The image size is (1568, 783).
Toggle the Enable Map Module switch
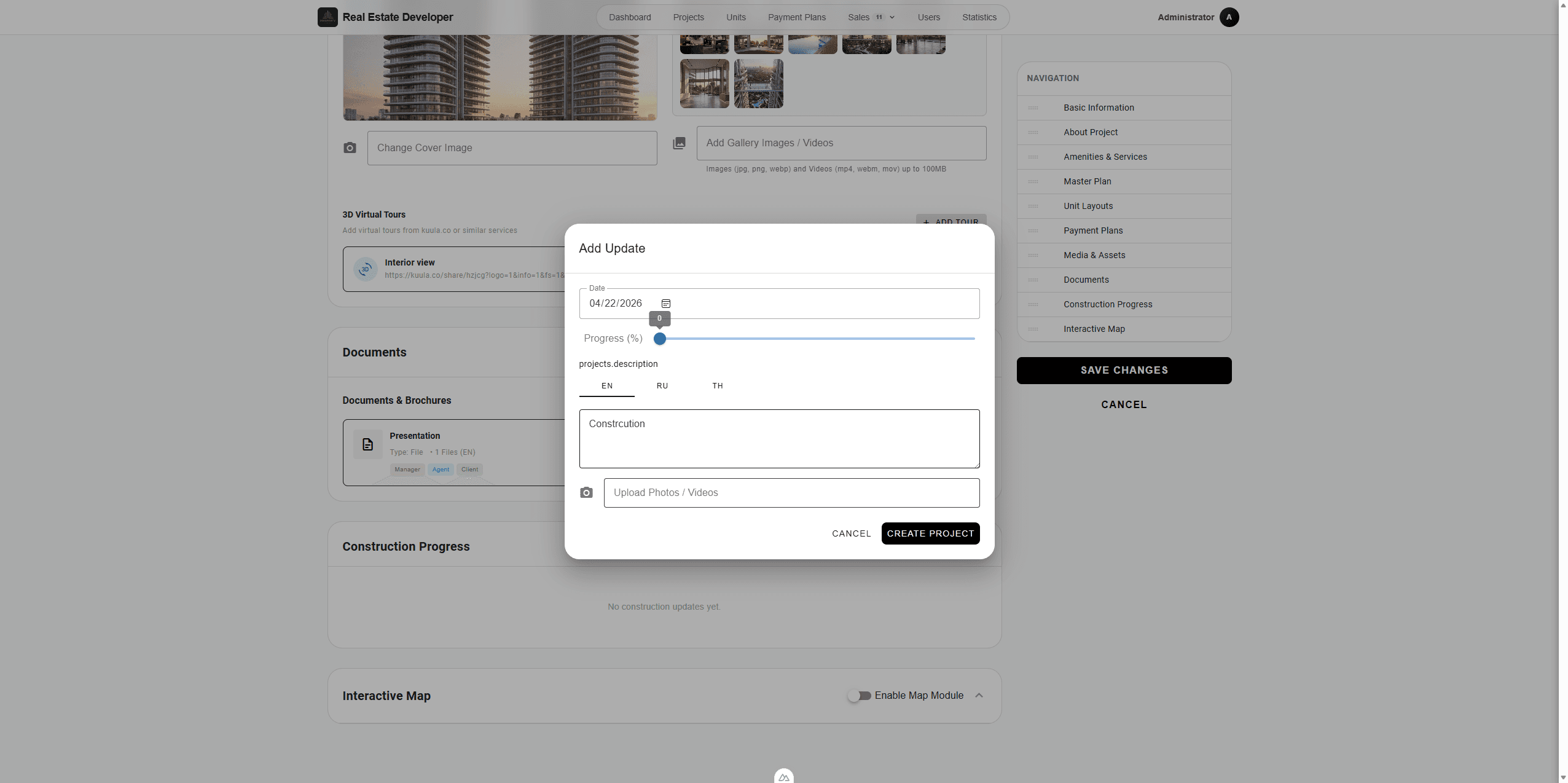[859, 696]
